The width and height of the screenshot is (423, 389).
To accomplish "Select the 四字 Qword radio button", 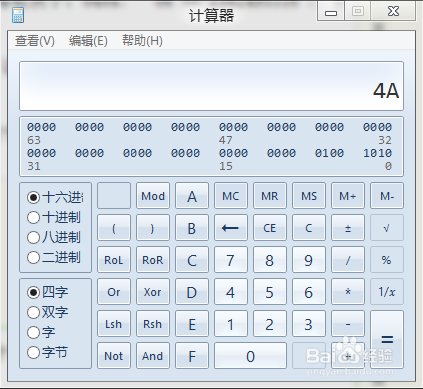I will pos(33,292).
